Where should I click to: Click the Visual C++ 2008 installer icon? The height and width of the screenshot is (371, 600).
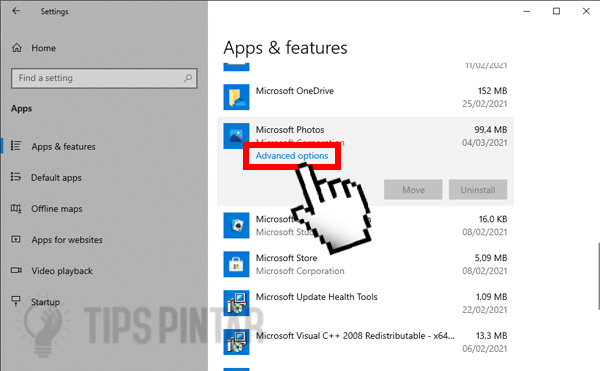(236, 342)
